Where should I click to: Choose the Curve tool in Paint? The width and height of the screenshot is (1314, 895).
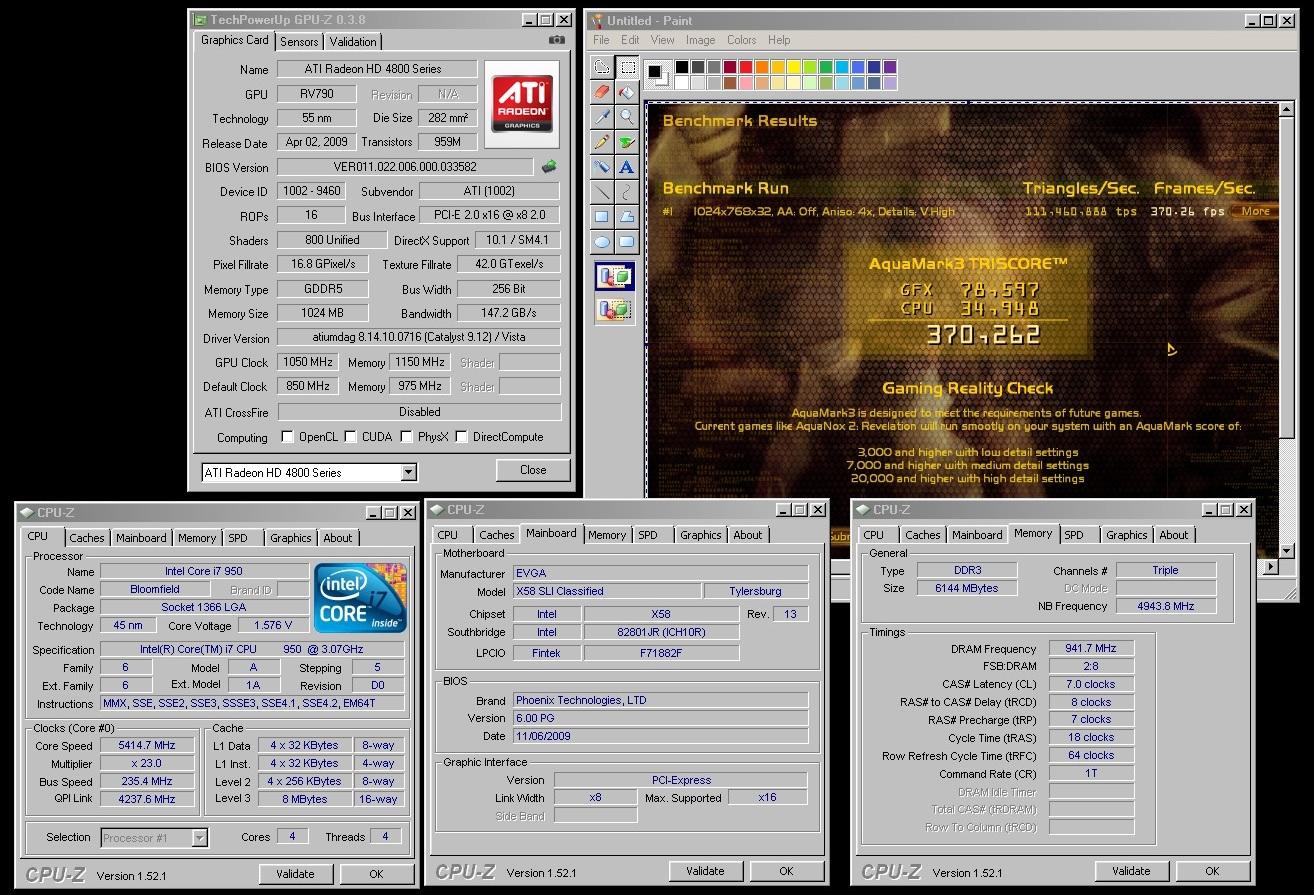627,192
